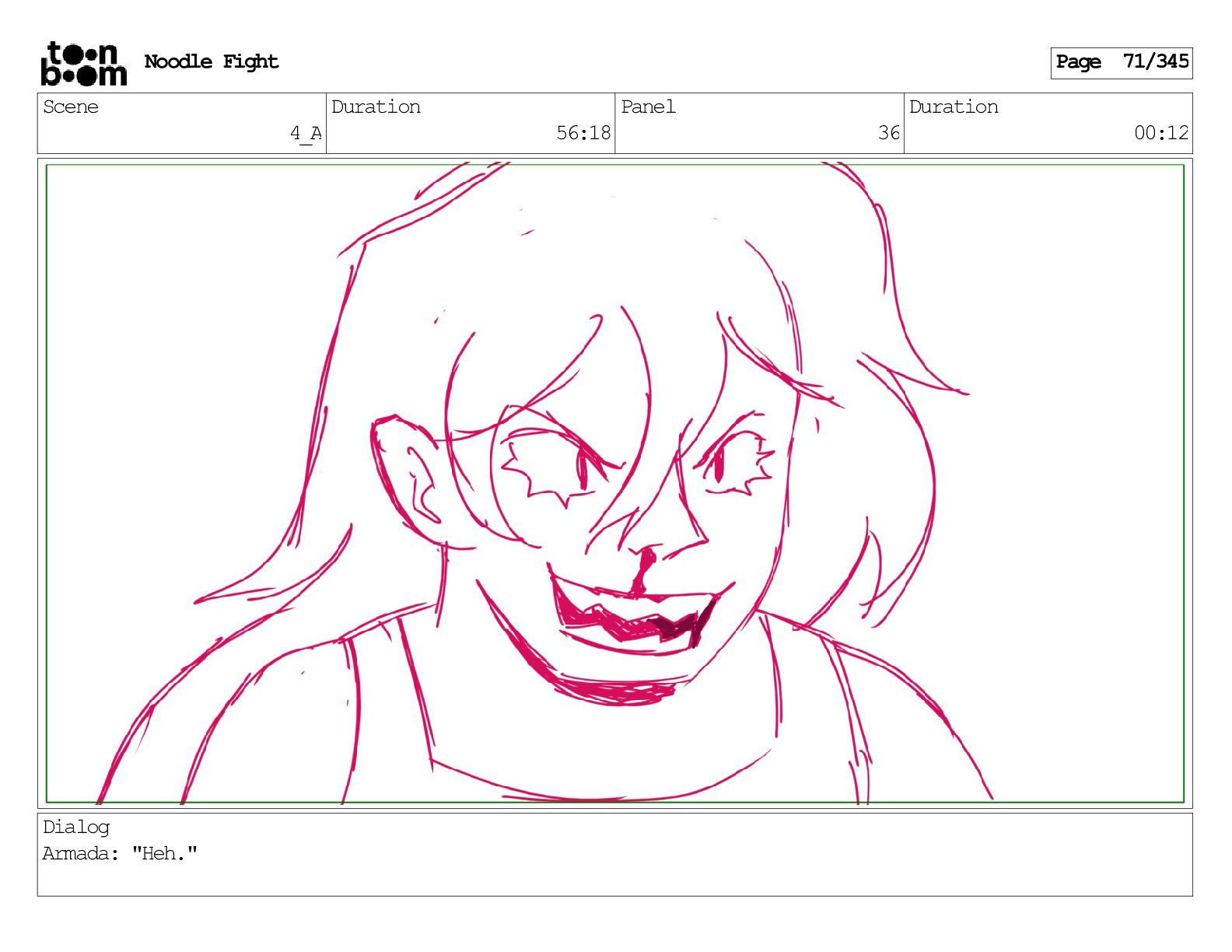This screenshot has height=952, width=1232.
Task: Click the 'Page 71/345' box
Action: pos(1121,62)
